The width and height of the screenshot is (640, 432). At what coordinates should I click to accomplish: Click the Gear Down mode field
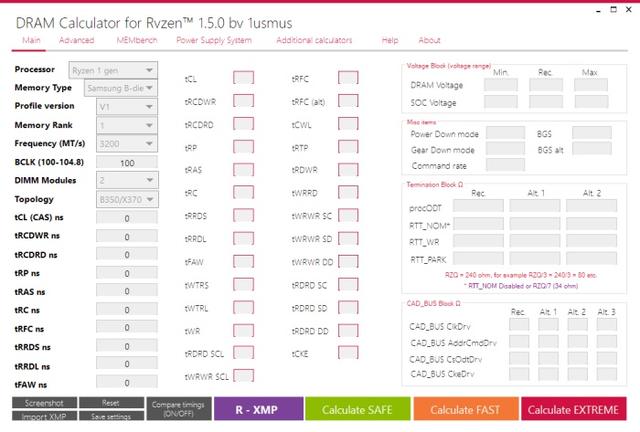(x=505, y=149)
